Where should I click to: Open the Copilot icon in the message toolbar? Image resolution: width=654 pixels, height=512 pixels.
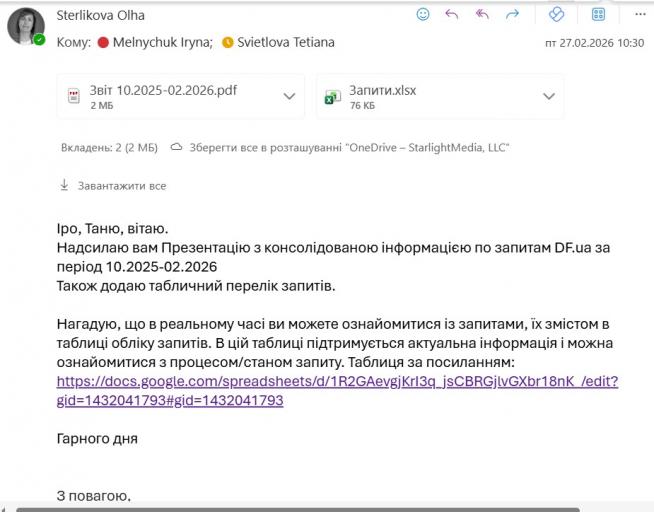(x=556, y=15)
